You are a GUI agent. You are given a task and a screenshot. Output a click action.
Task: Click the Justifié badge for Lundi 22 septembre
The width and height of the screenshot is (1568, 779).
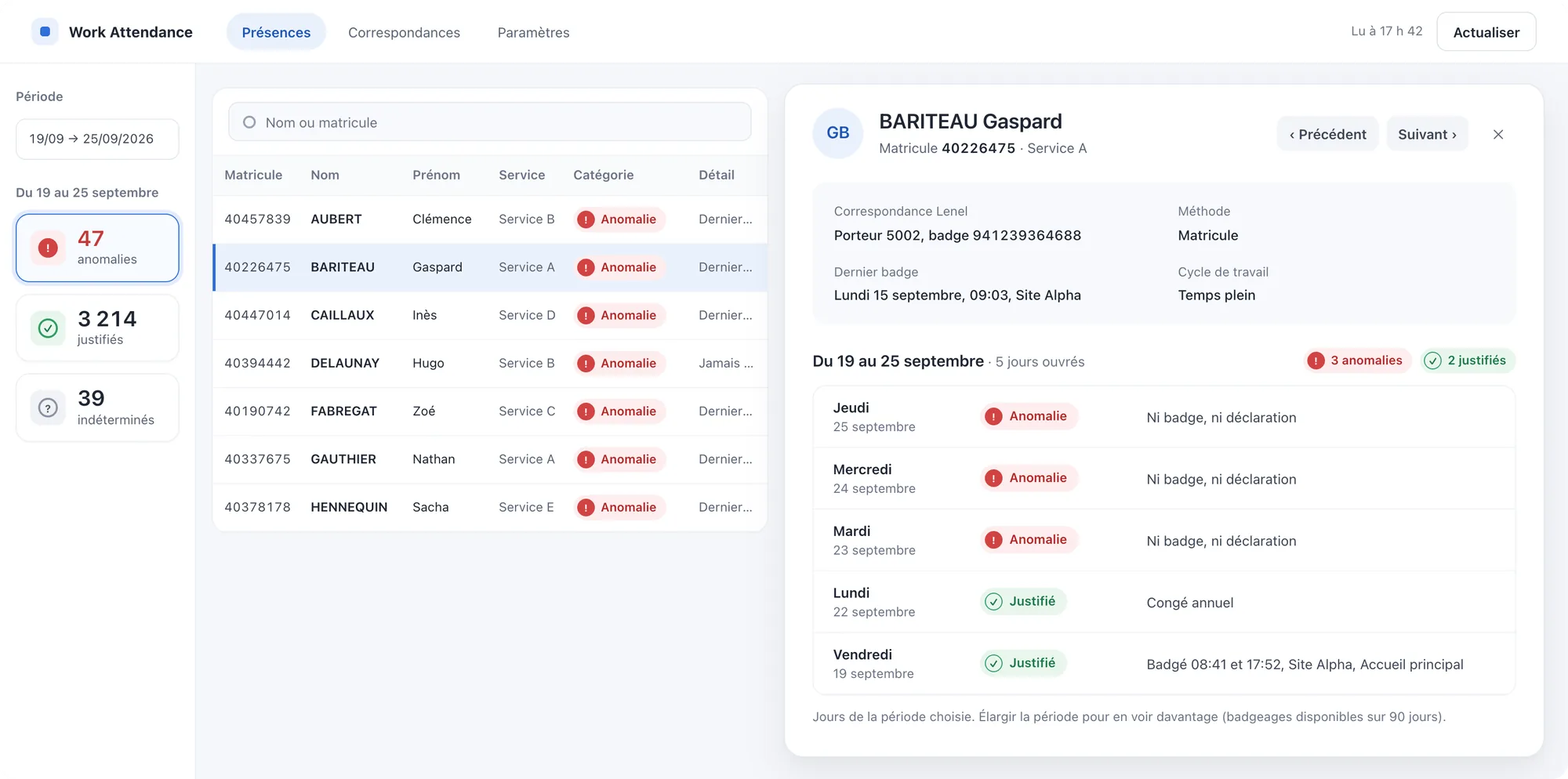pyautogui.click(x=1023, y=601)
